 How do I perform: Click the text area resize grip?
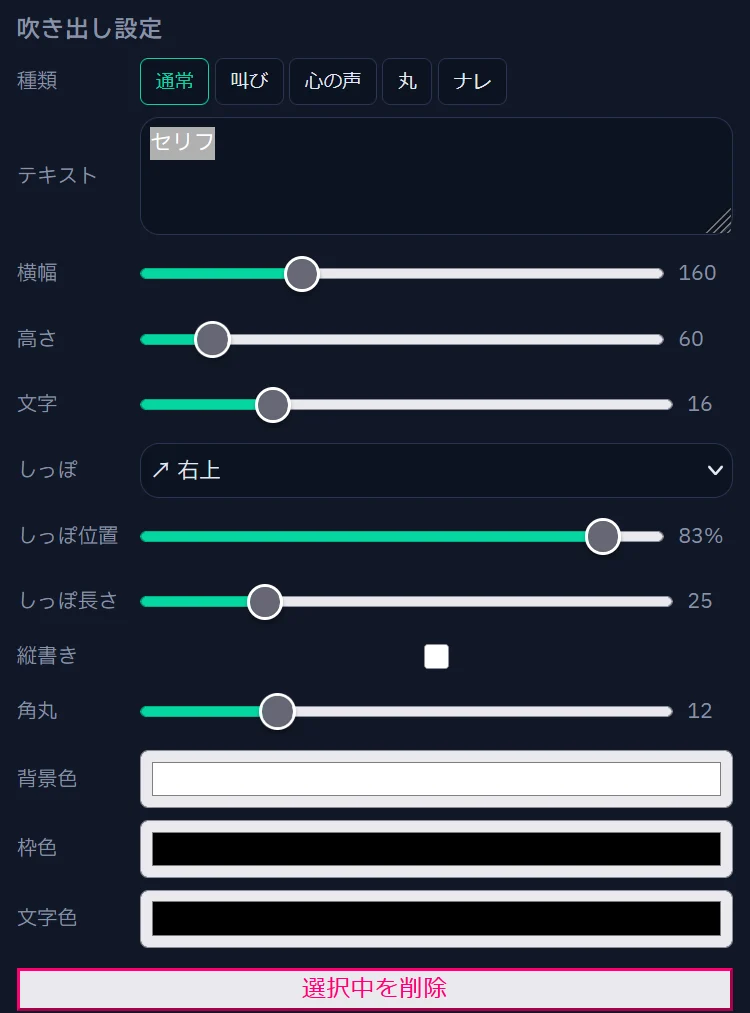coord(721,223)
